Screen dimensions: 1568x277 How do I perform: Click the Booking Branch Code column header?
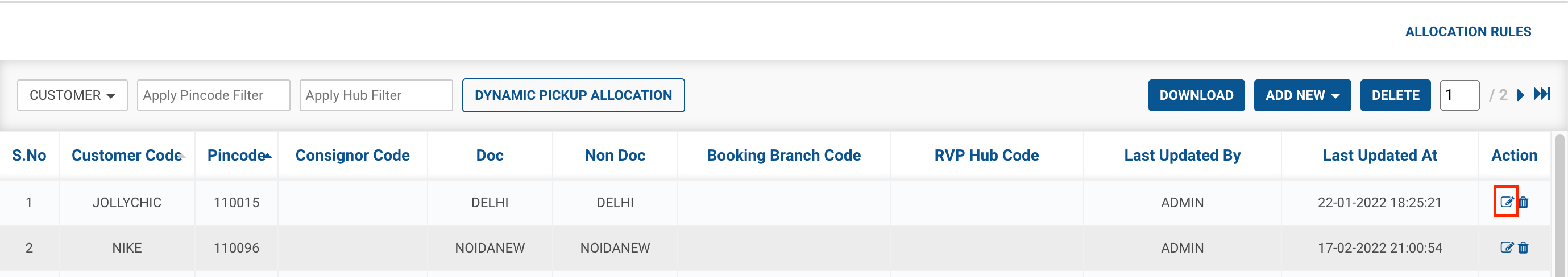pyautogui.click(x=783, y=156)
